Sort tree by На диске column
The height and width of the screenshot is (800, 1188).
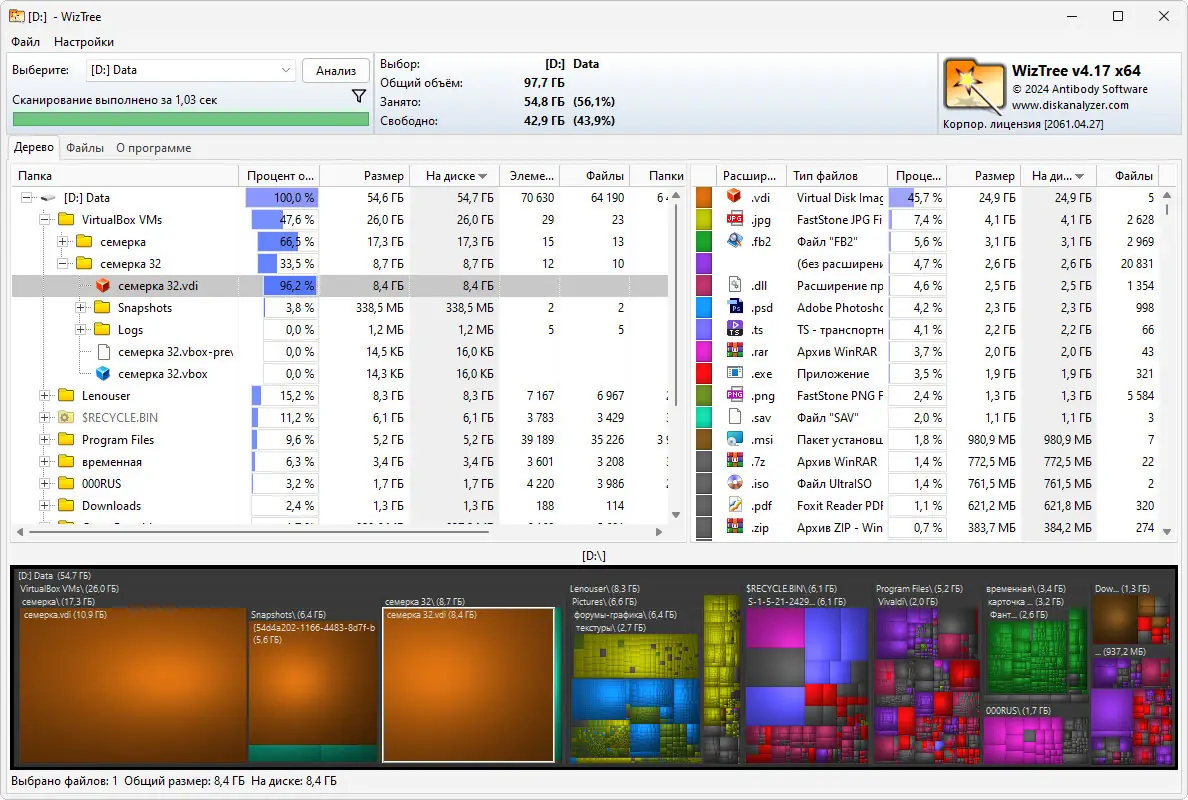point(455,176)
